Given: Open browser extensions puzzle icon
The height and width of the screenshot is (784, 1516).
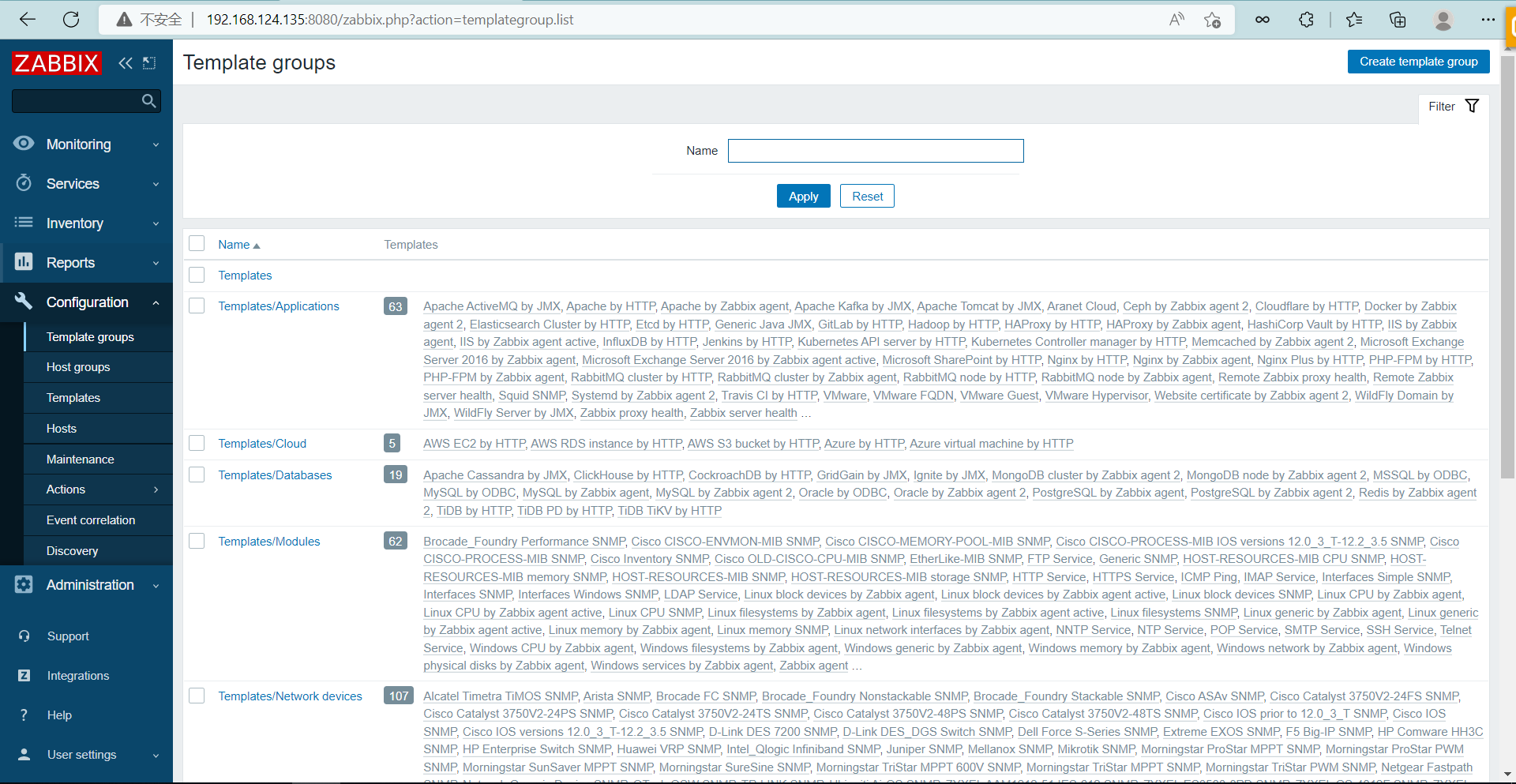Looking at the screenshot, I should click(x=1306, y=20).
